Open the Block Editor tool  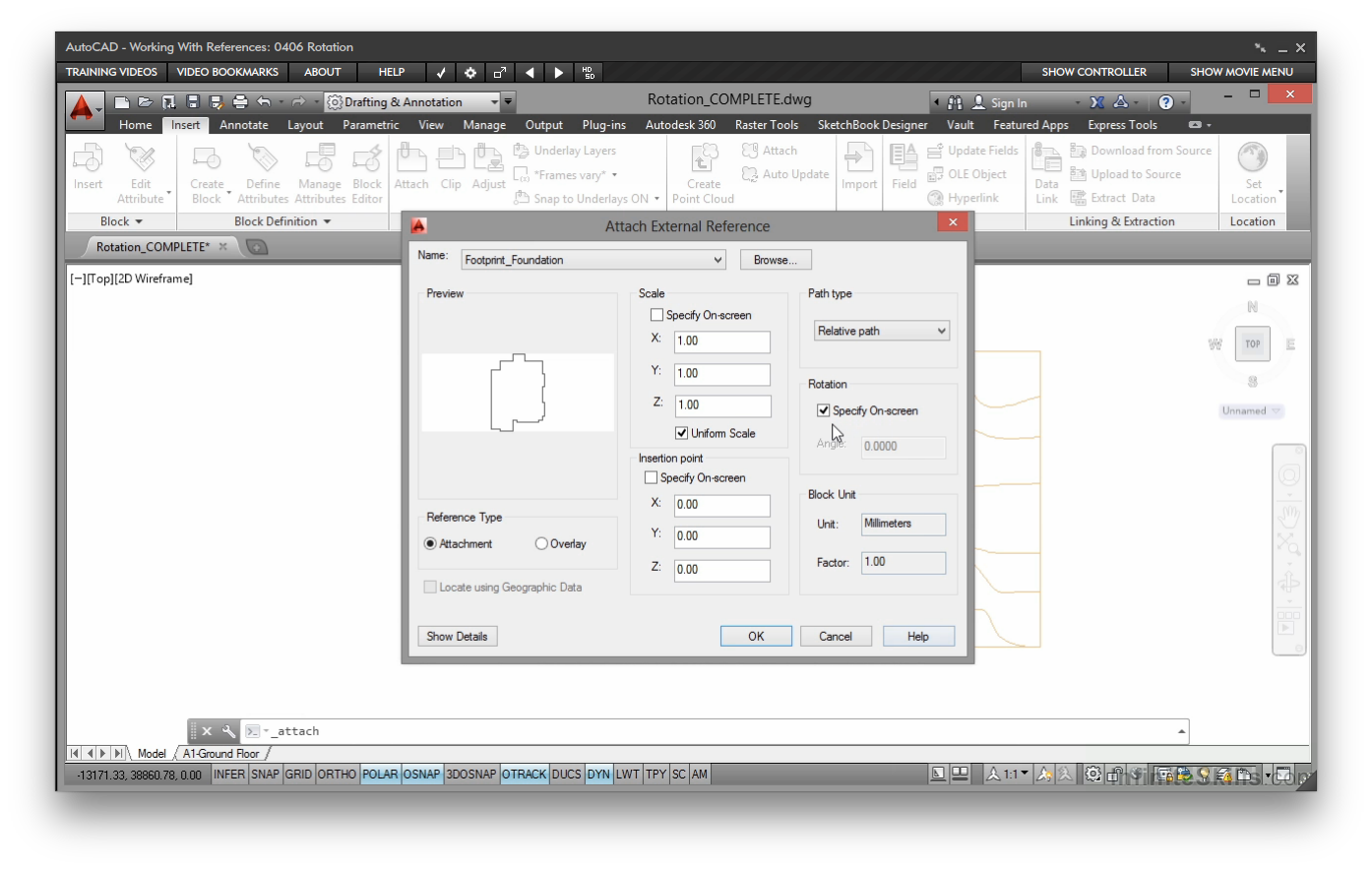tap(367, 174)
